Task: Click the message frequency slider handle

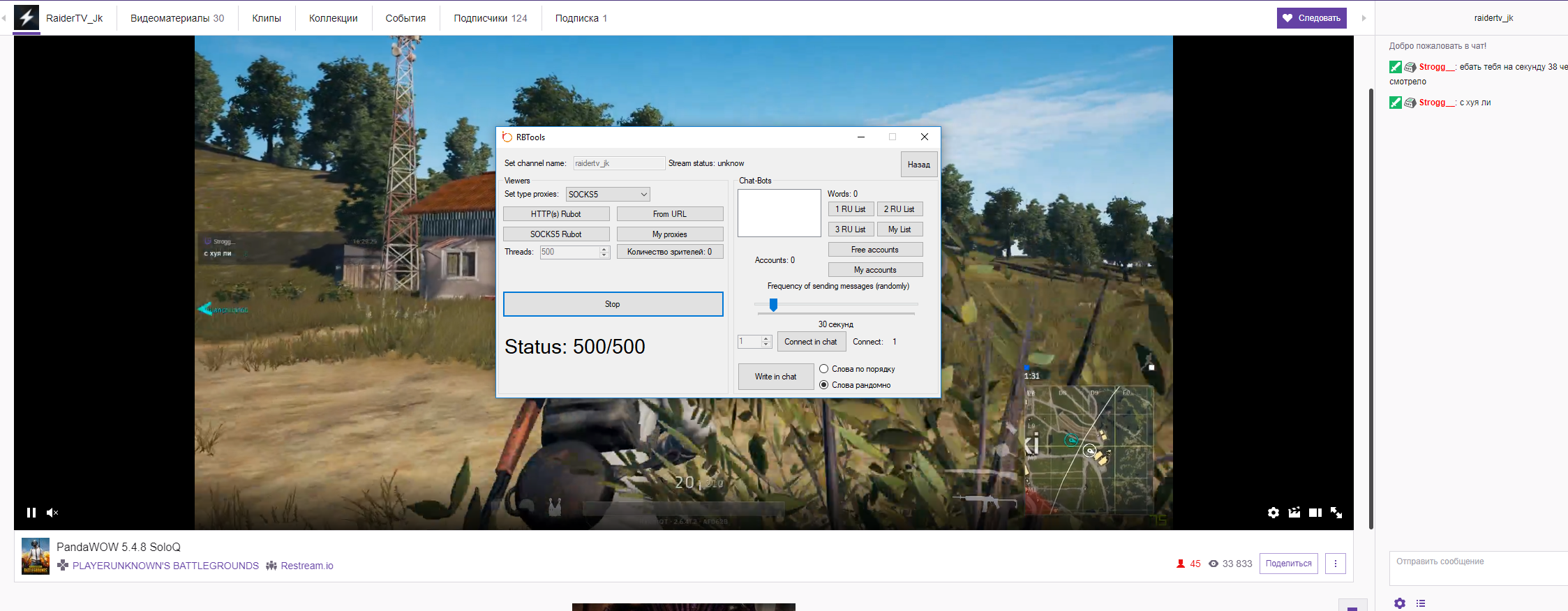Action: click(773, 305)
